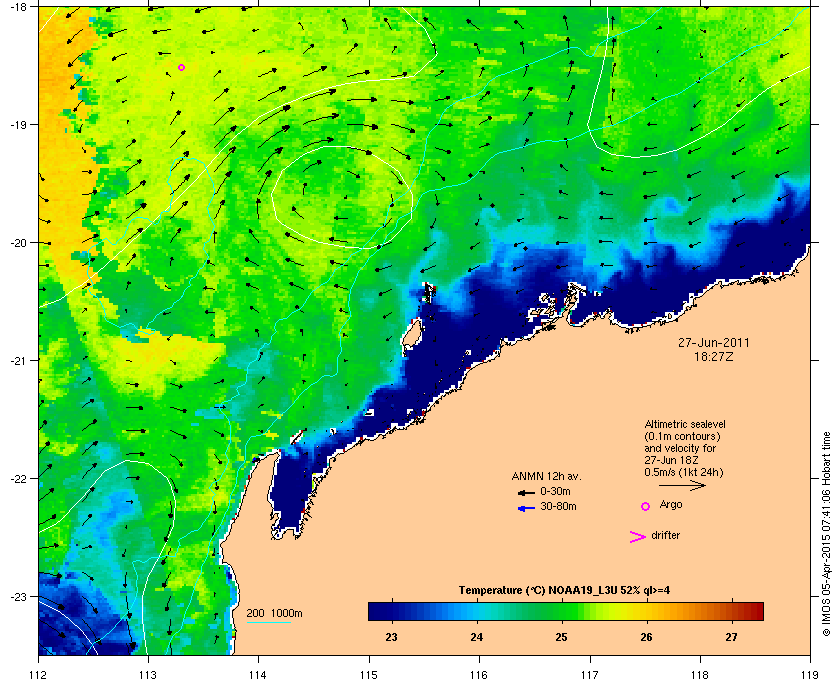Click the latitude axis label -20
This screenshot has height=680, width=840.
point(18,242)
